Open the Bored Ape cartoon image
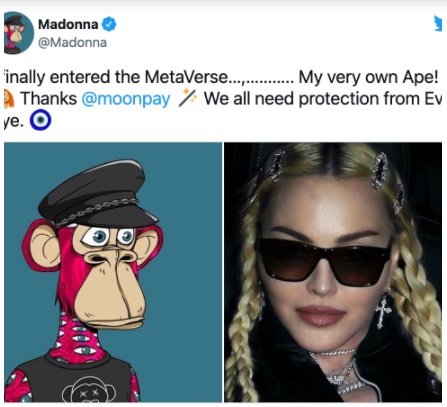 click(x=113, y=272)
